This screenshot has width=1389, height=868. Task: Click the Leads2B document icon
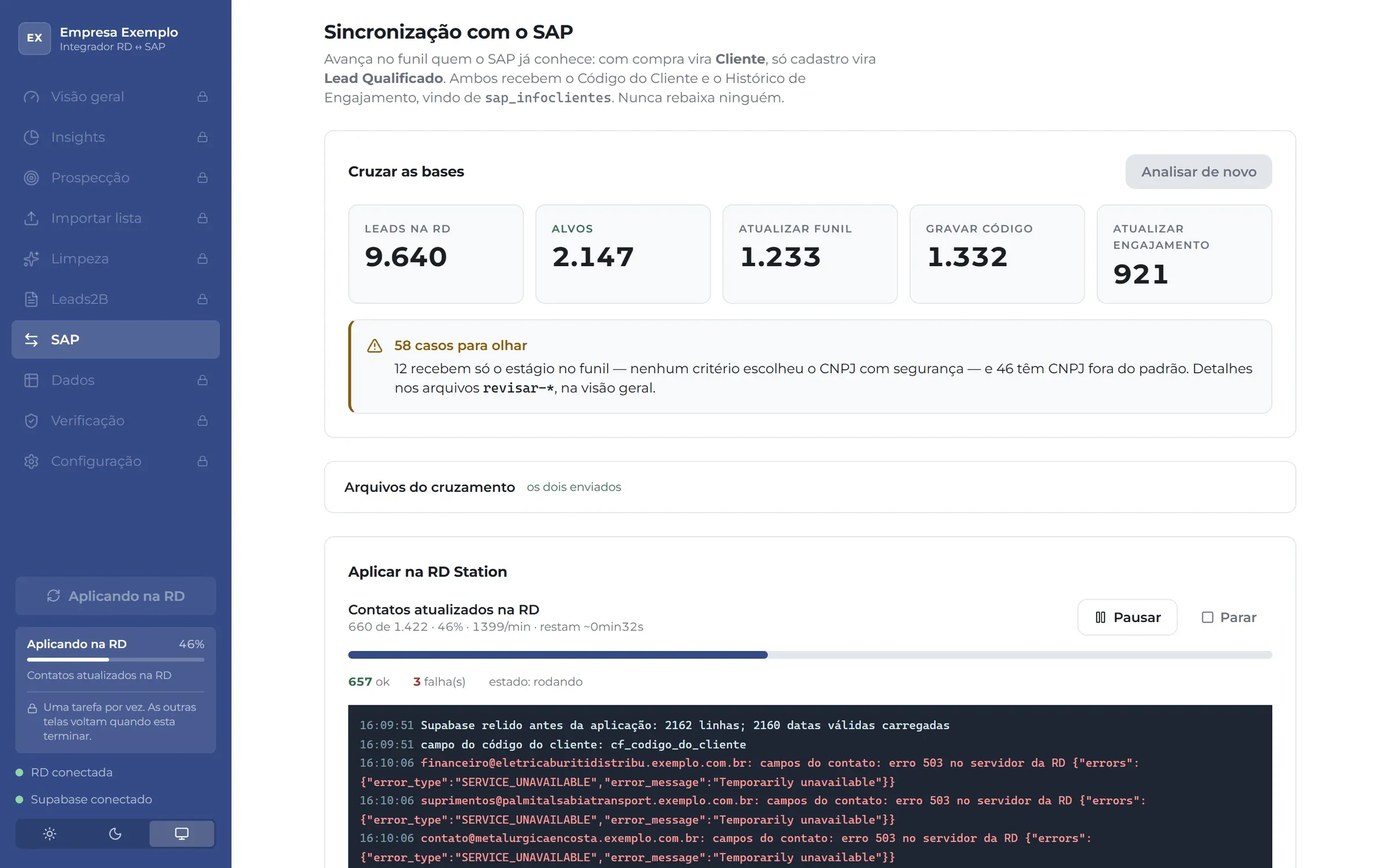click(x=31, y=299)
